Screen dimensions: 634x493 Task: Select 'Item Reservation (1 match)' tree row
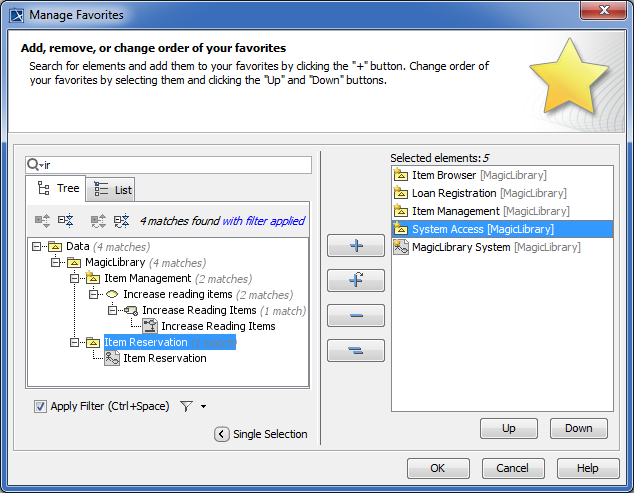coord(170,342)
